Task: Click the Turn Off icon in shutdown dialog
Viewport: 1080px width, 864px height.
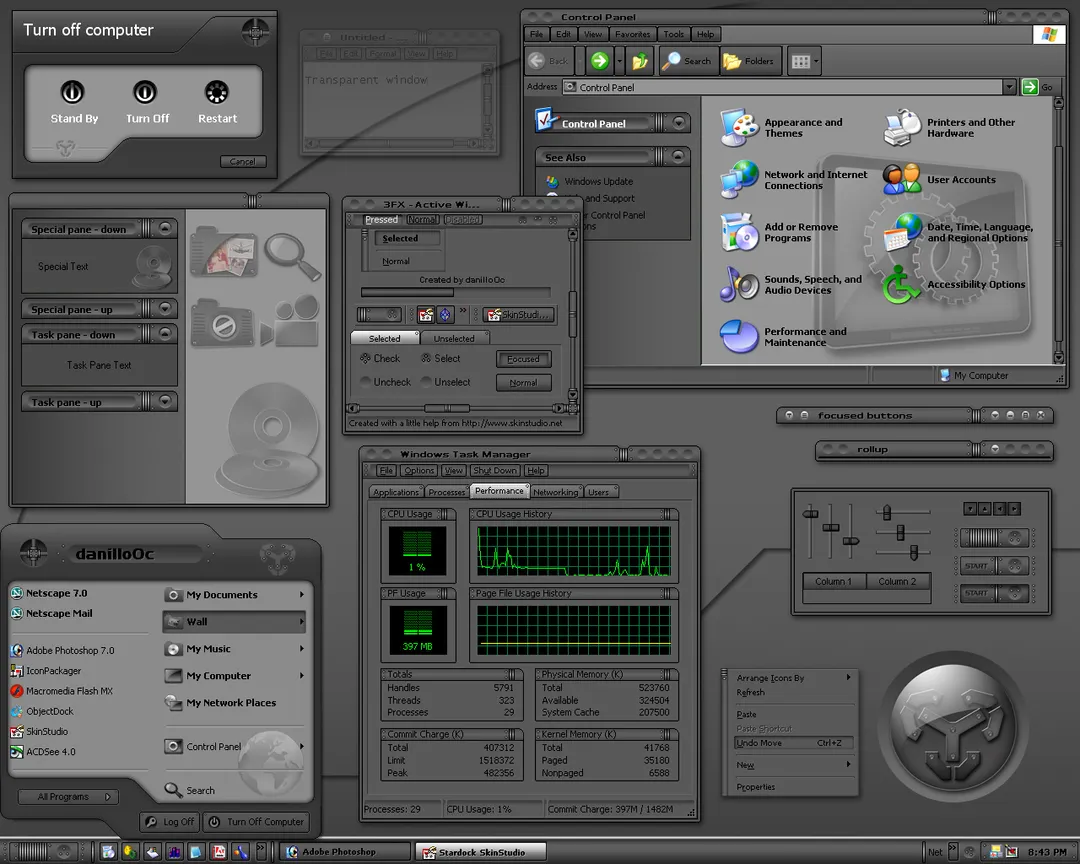Action: click(145, 92)
